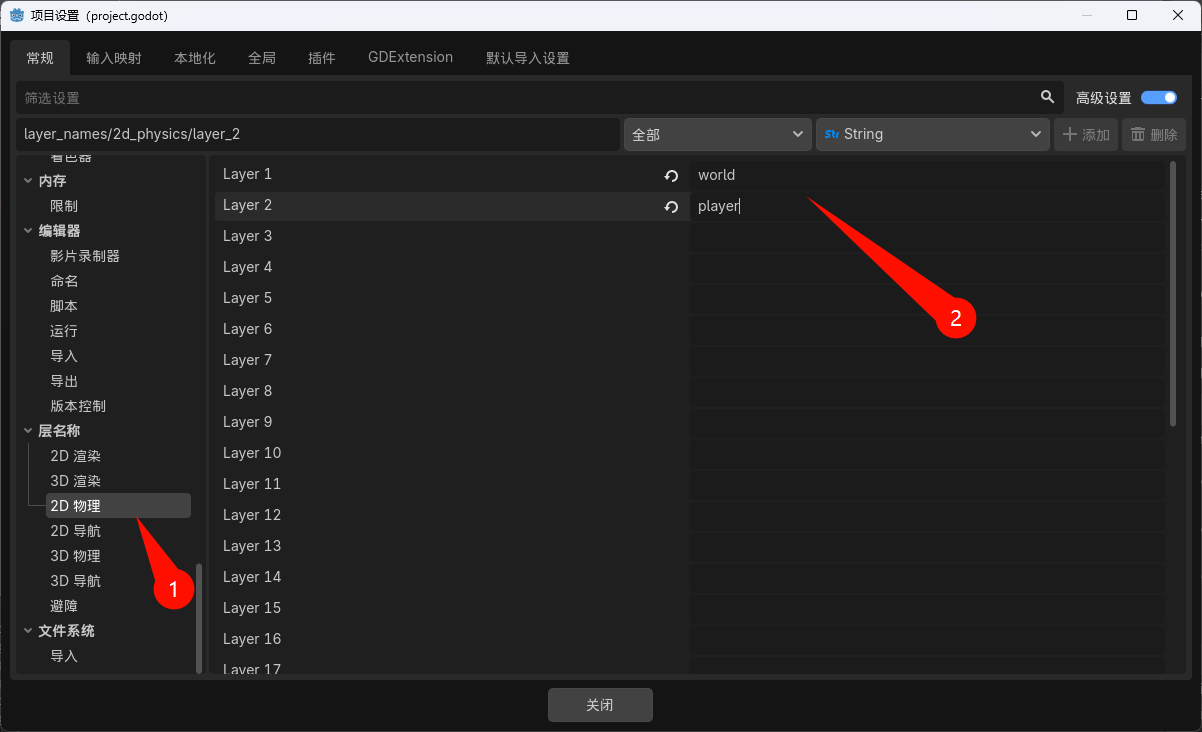Open the 默认导入设置 tab
Image resolution: width=1202 pixels, height=732 pixels.
click(528, 58)
